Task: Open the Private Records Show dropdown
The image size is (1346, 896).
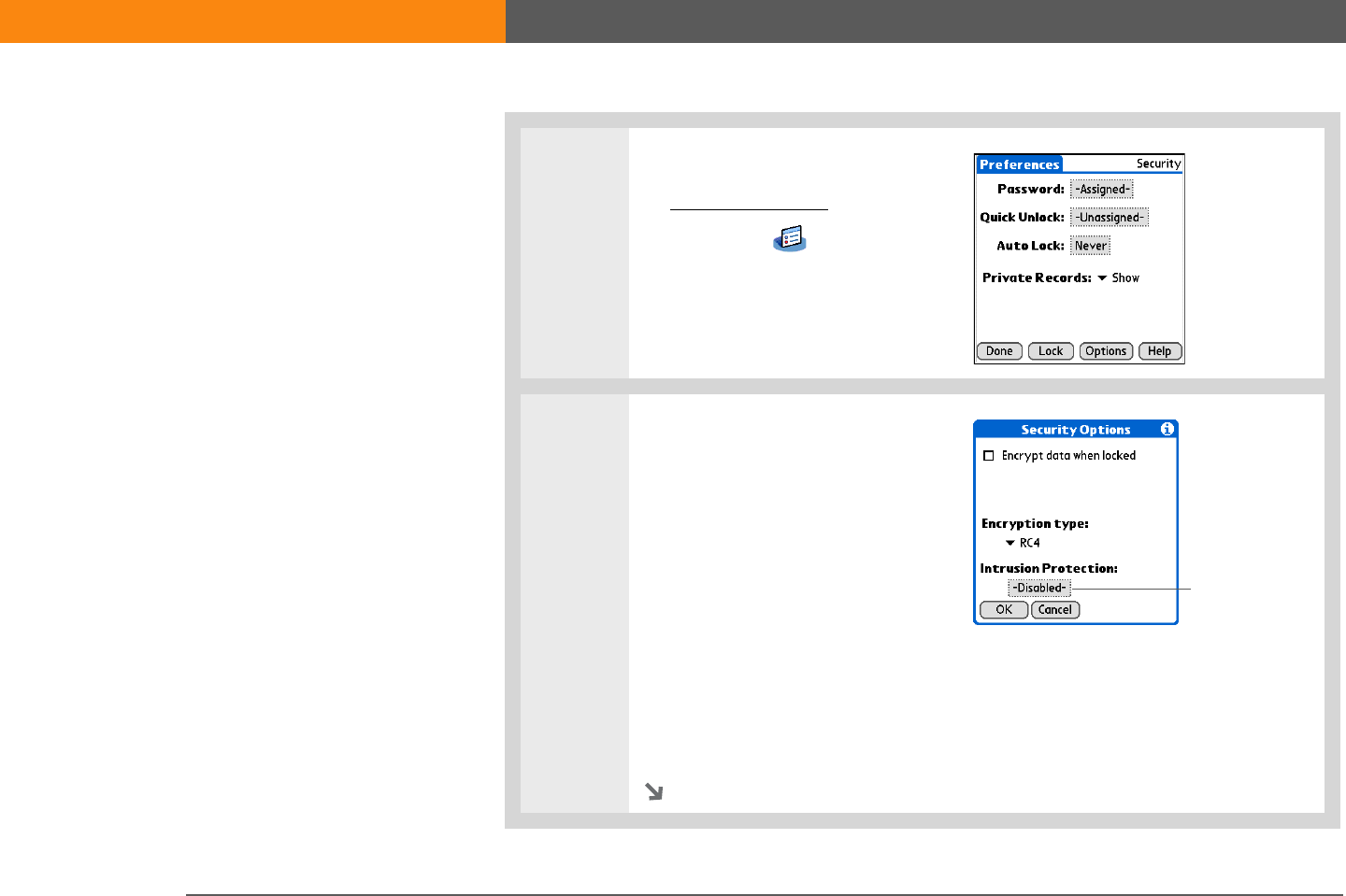Action: click(x=1118, y=277)
